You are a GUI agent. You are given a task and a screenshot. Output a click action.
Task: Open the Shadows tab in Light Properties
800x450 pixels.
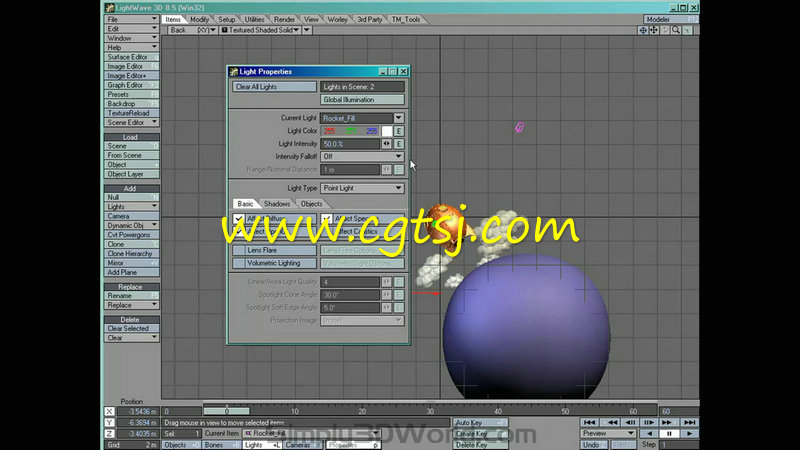(x=277, y=204)
